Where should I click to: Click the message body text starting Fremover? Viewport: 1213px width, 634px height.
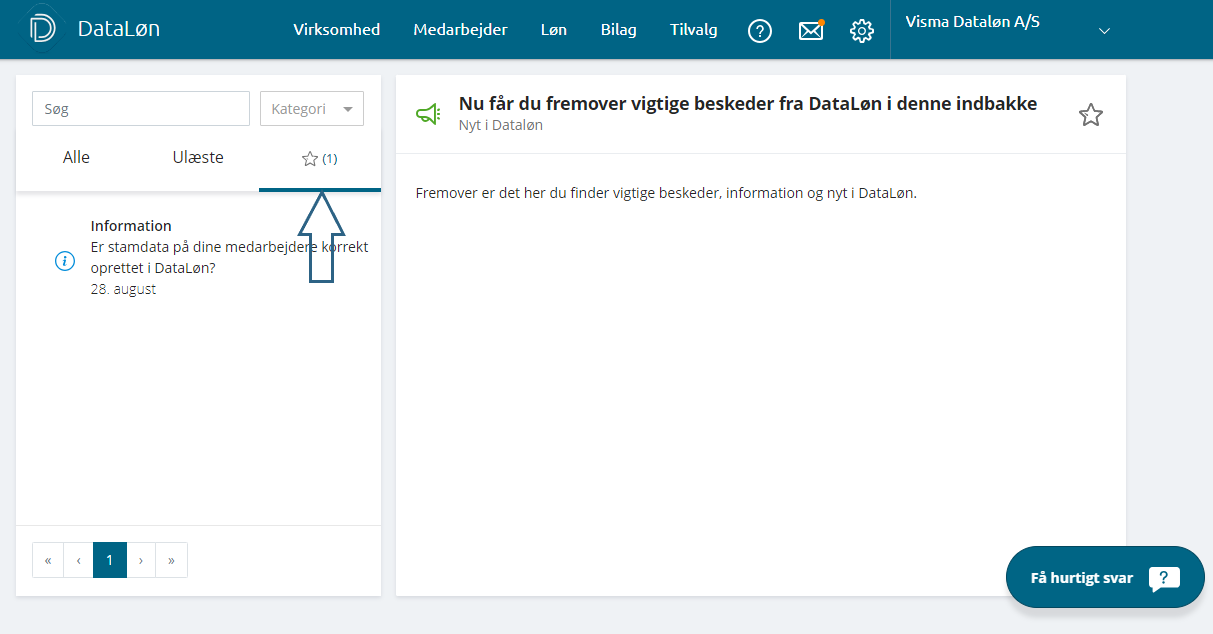[x=666, y=192]
